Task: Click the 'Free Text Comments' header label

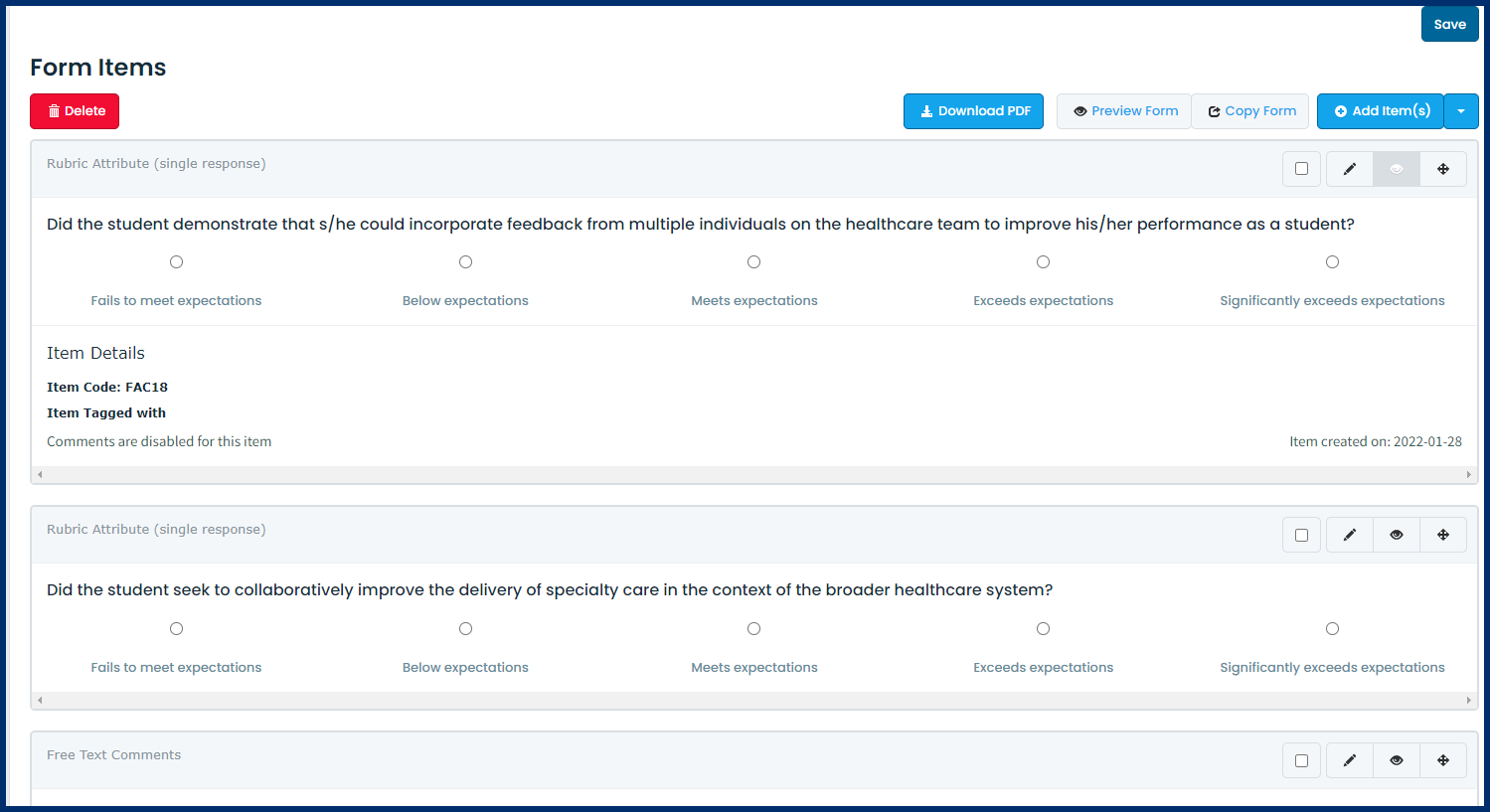Action: (x=114, y=755)
